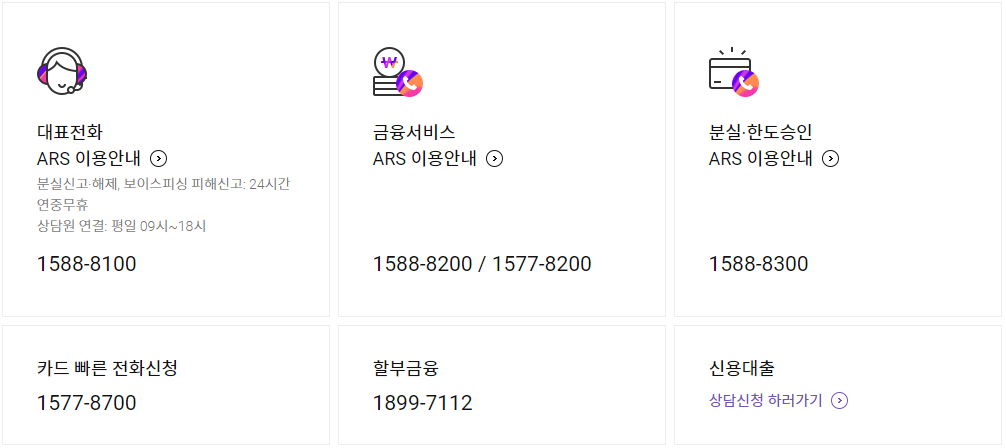Select the 1899-7112 할부금융 number
The width and height of the screenshot is (1006, 448).
(x=423, y=403)
